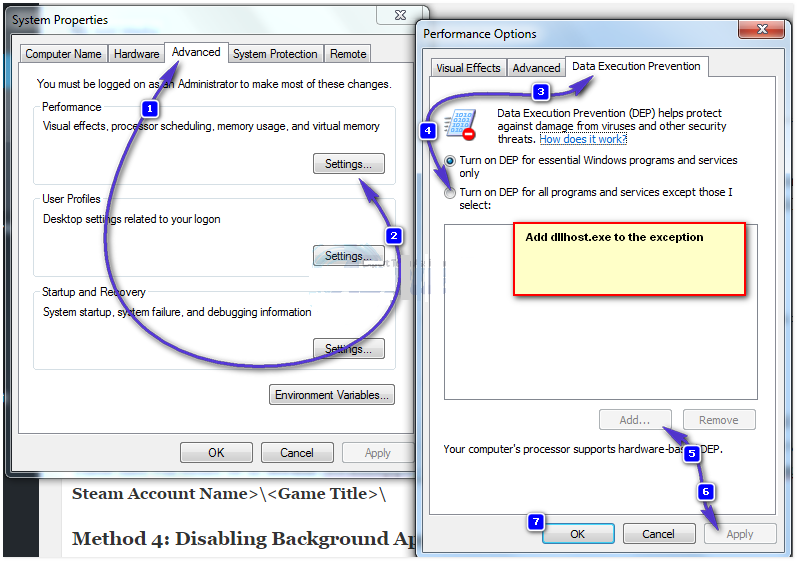The image size is (797, 561).
Task: Open the Hardware tab
Action: pos(136,54)
